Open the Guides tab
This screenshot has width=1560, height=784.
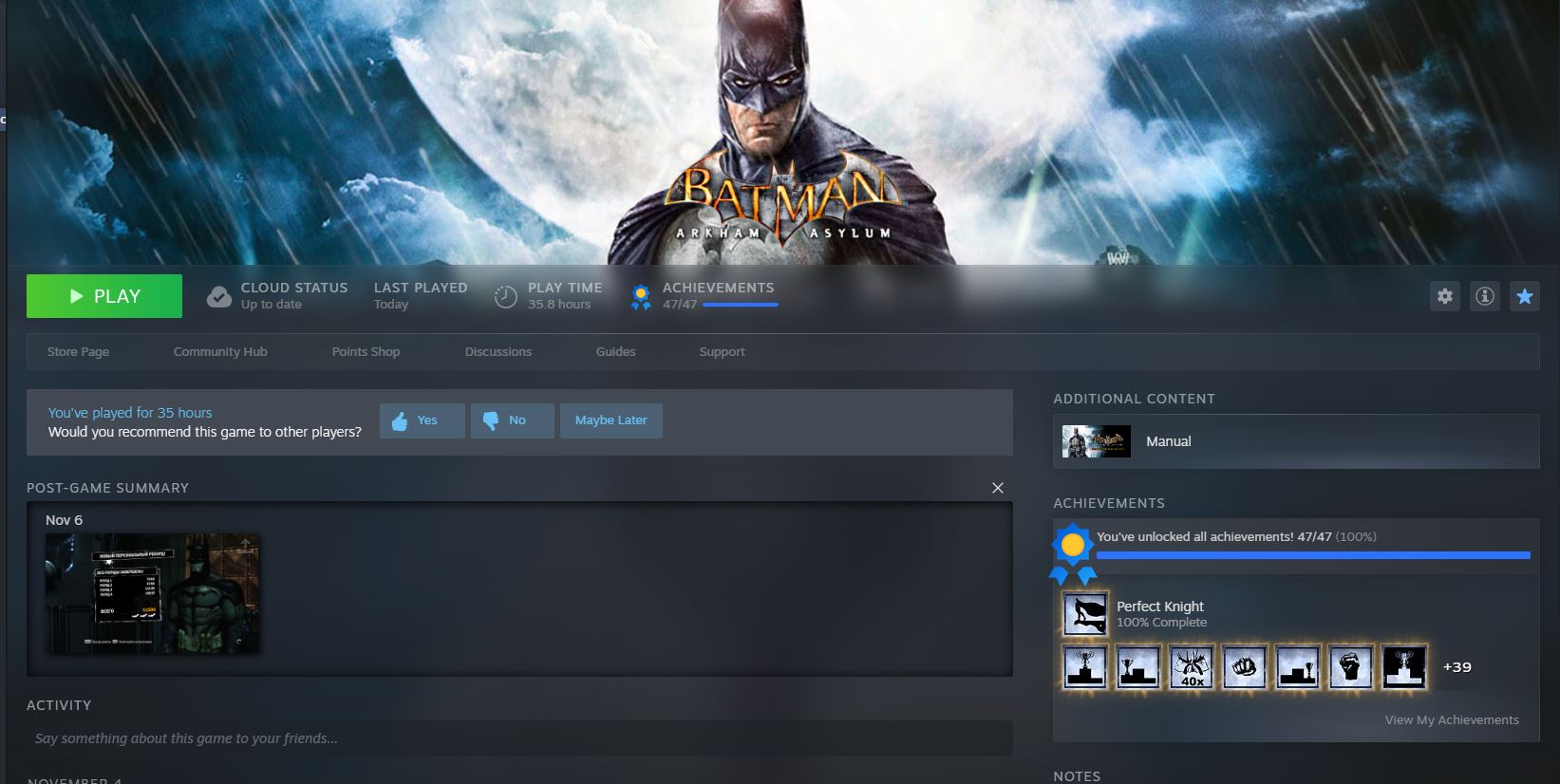pyautogui.click(x=615, y=351)
